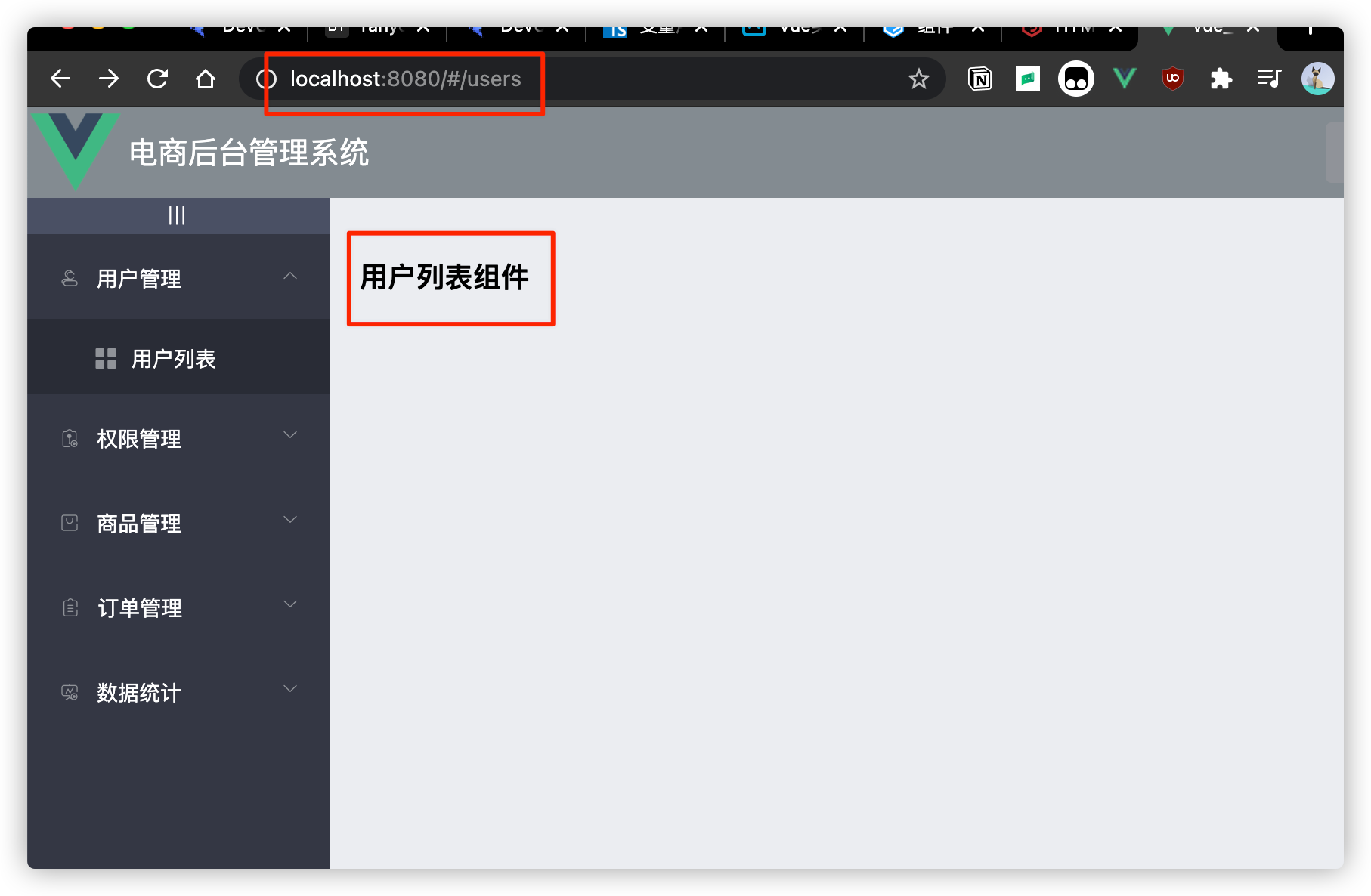
Task: Open the browser home page
Action: [206, 79]
